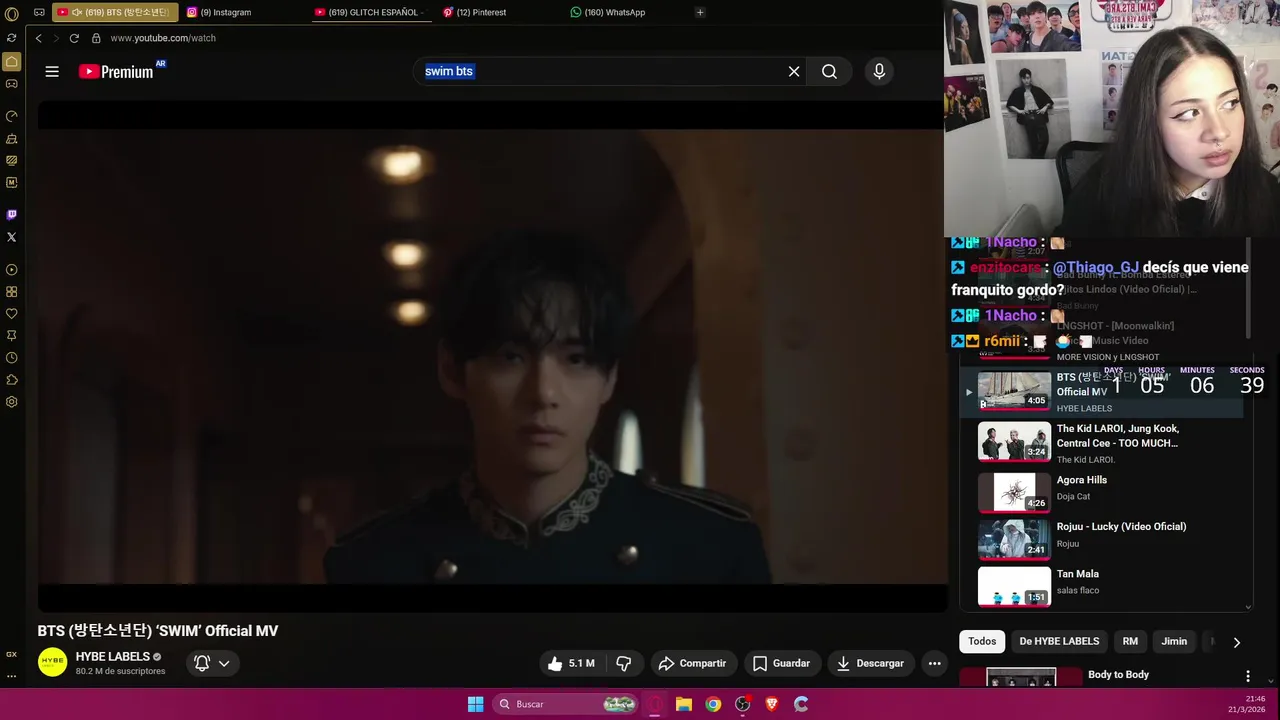
Task: Toggle the notification bell for HYBE LABELS
Action: coord(201,663)
